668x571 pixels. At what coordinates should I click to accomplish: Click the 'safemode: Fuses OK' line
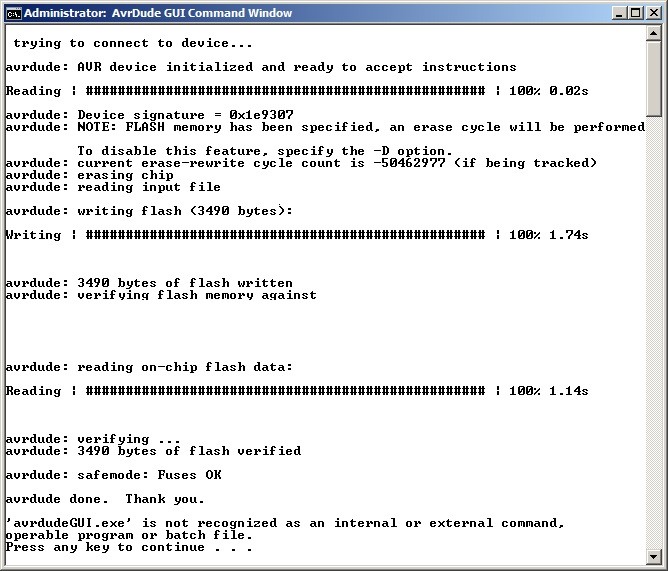coord(114,475)
